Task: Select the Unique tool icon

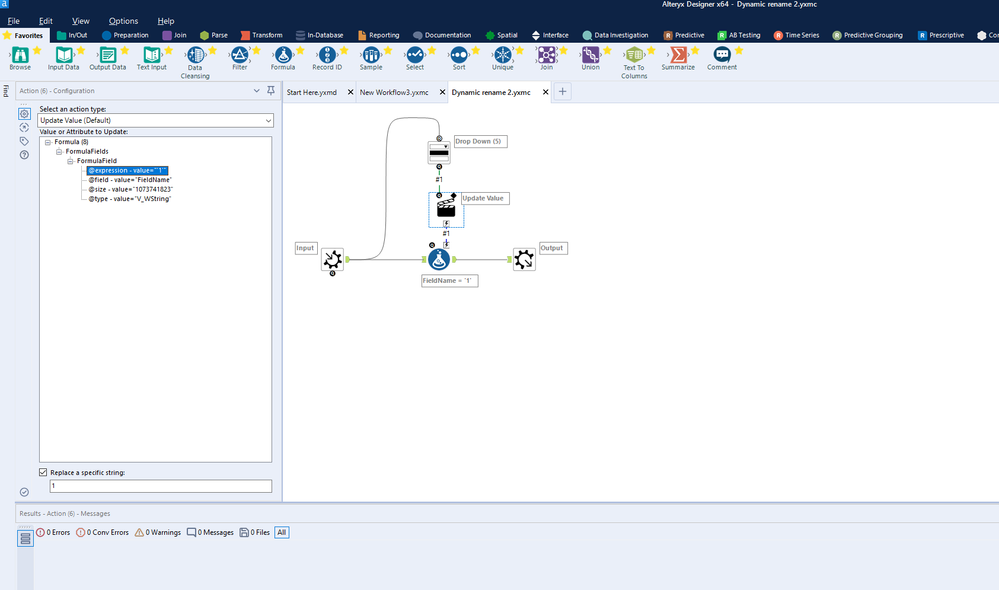Action: [503, 55]
